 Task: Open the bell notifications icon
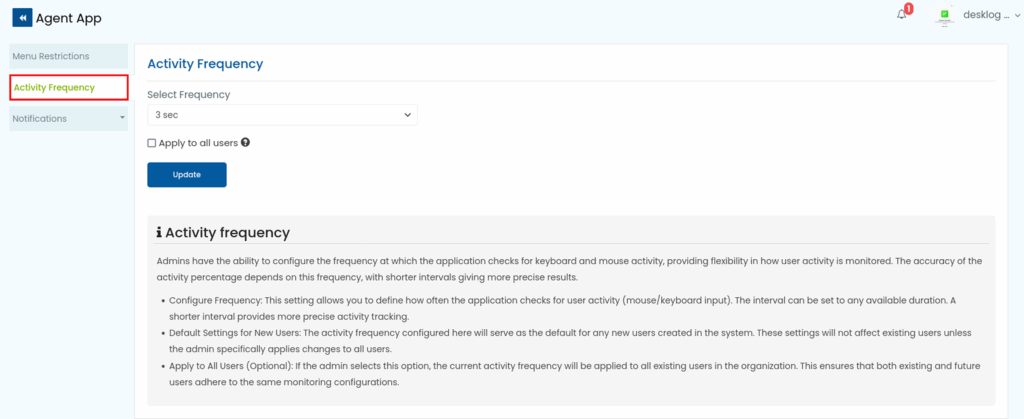pyautogui.click(x=901, y=15)
